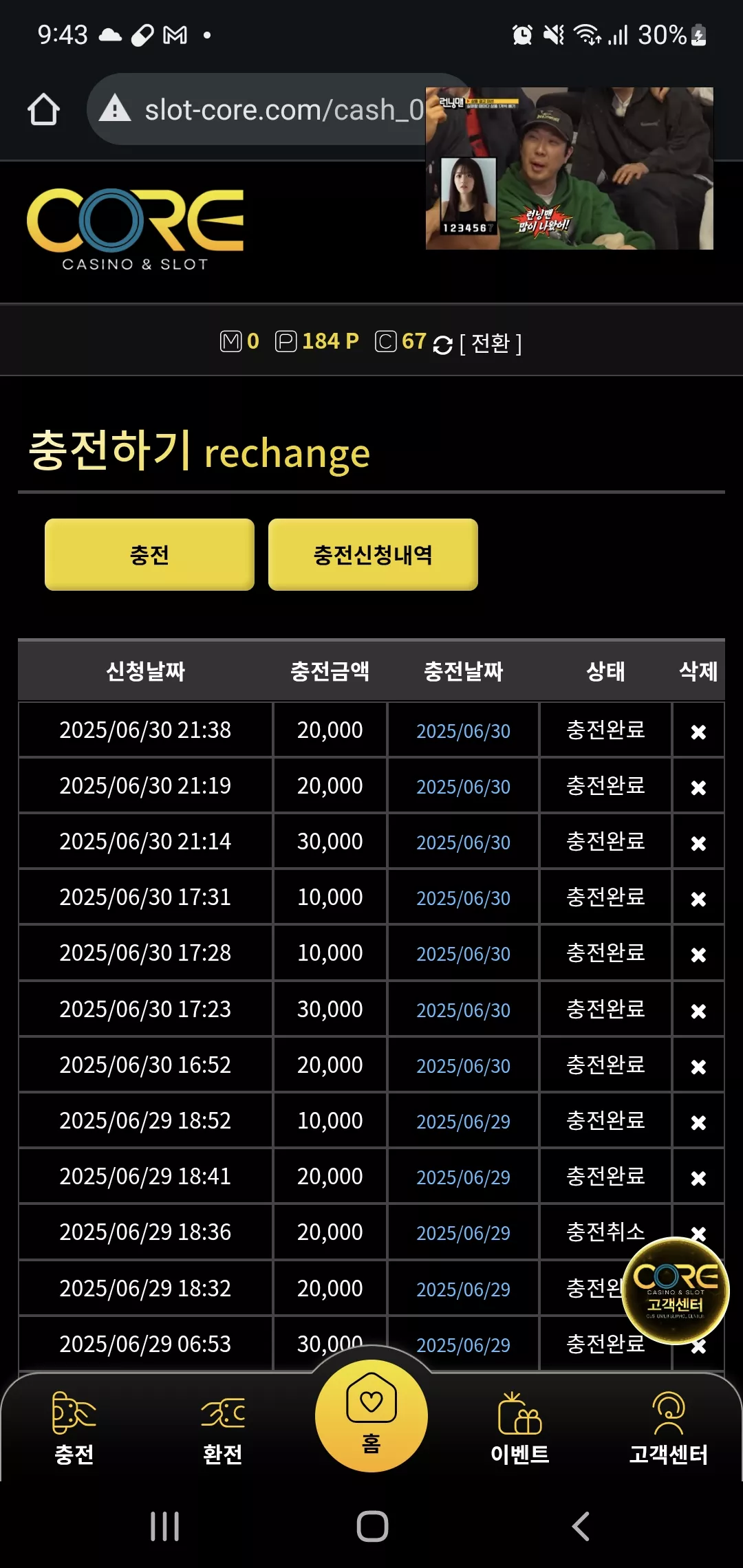Open Android recent apps button
The width and height of the screenshot is (743, 1568).
click(x=165, y=1526)
